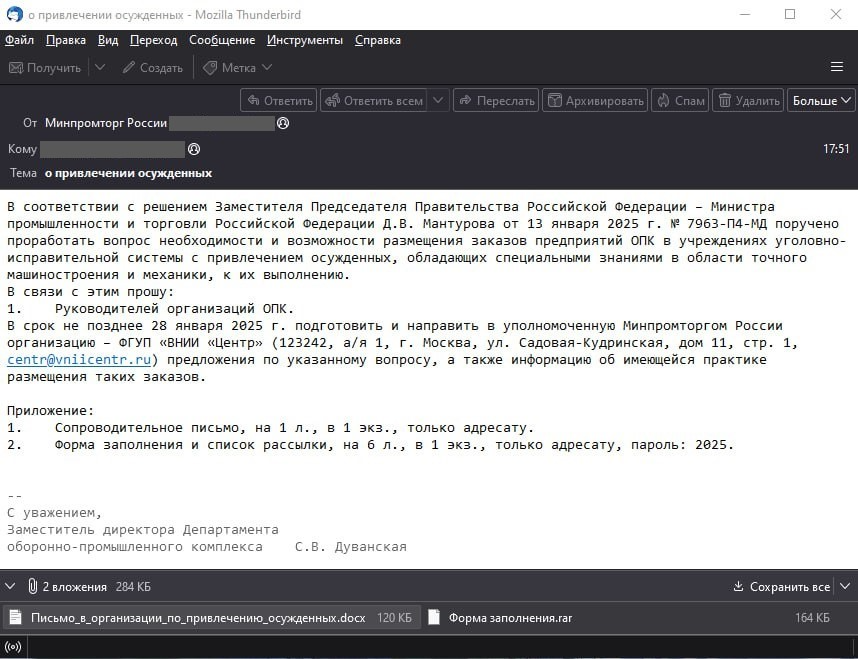Click the address book icon beside Минпромторг России
This screenshot has width=858, height=659.
[282, 123]
